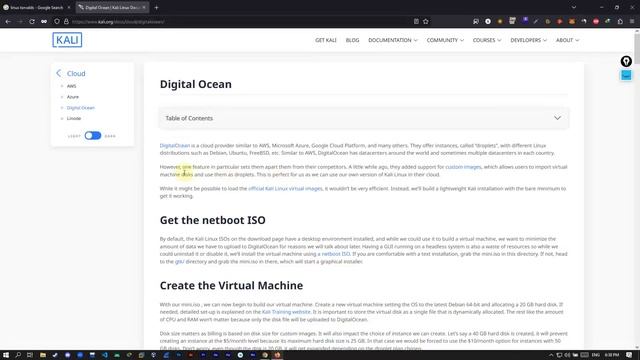Image resolution: width=640 pixels, height=360 pixels.
Task: Open the Kali Training website link
Action: click(x=286, y=312)
